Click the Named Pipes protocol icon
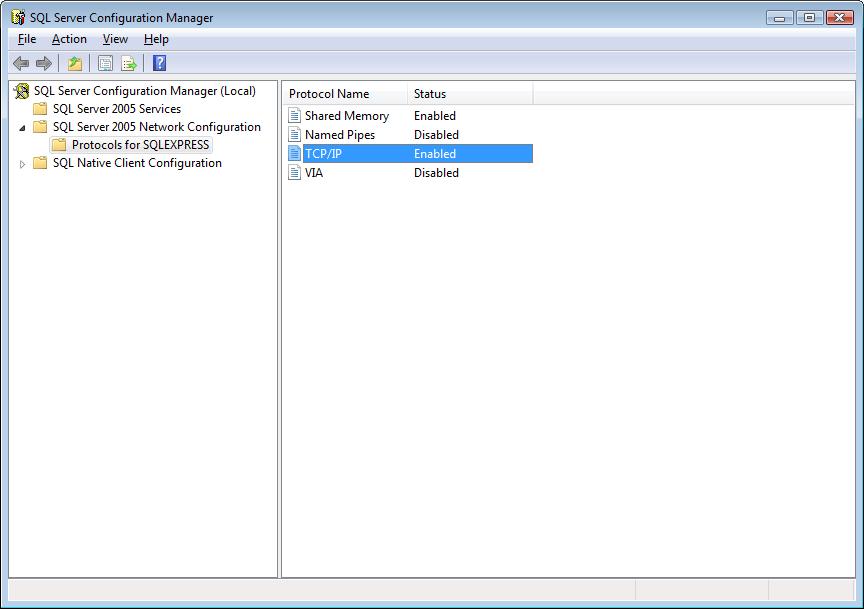Image resolution: width=864 pixels, height=609 pixels. [x=295, y=134]
